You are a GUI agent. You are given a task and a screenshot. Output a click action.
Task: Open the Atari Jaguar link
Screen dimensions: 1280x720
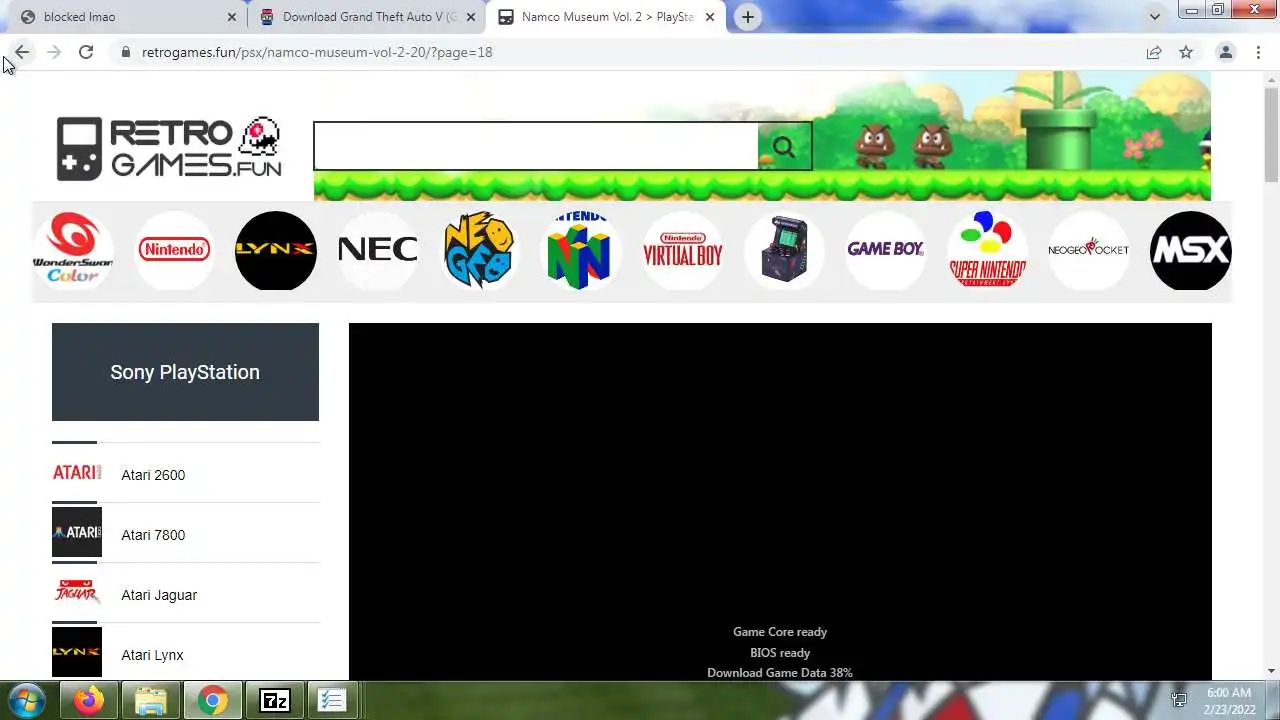(x=159, y=595)
